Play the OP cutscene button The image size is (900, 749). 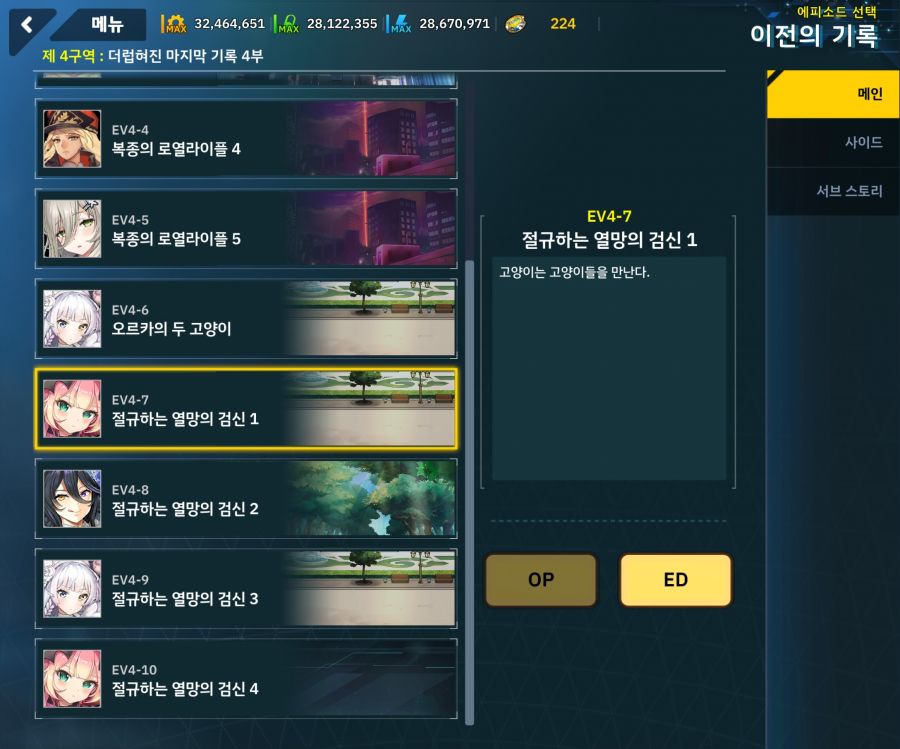[x=541, y=580]
